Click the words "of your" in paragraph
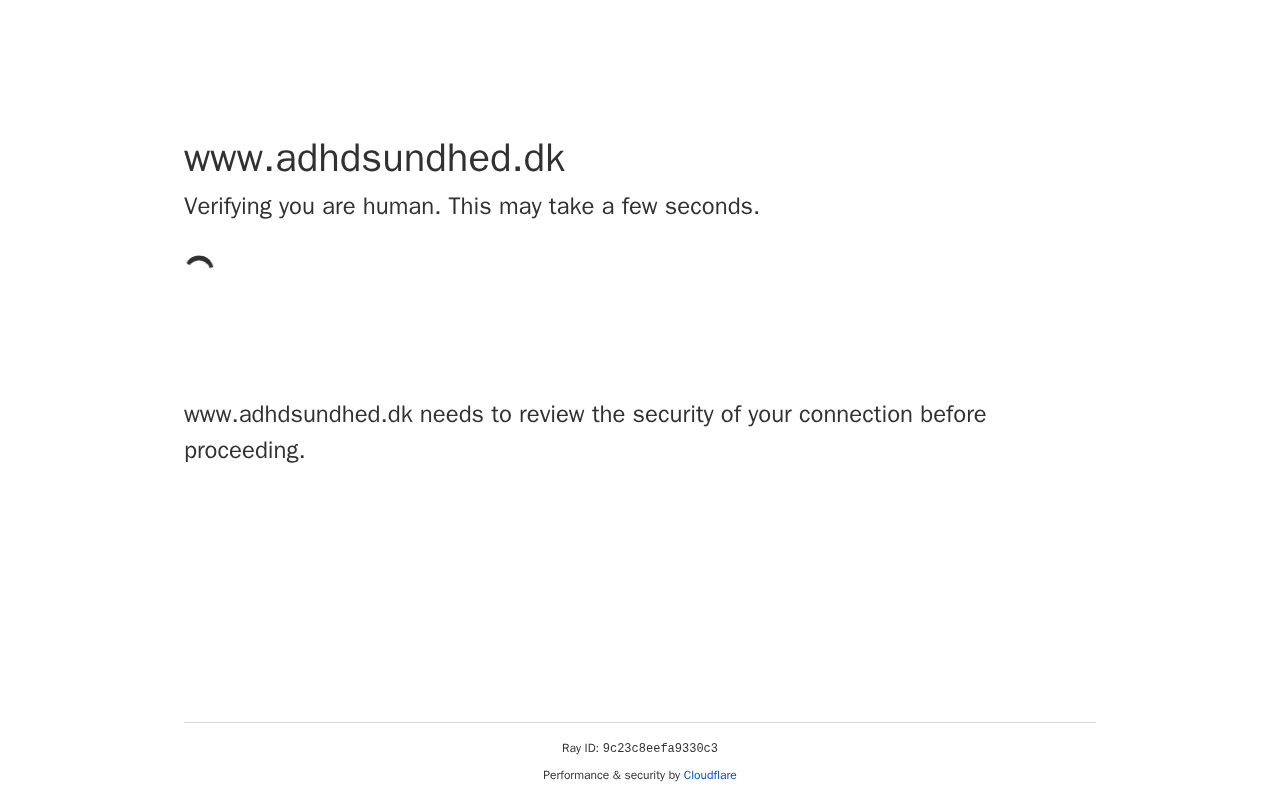Screen dimensions: 1280x800 click(755, 415)
